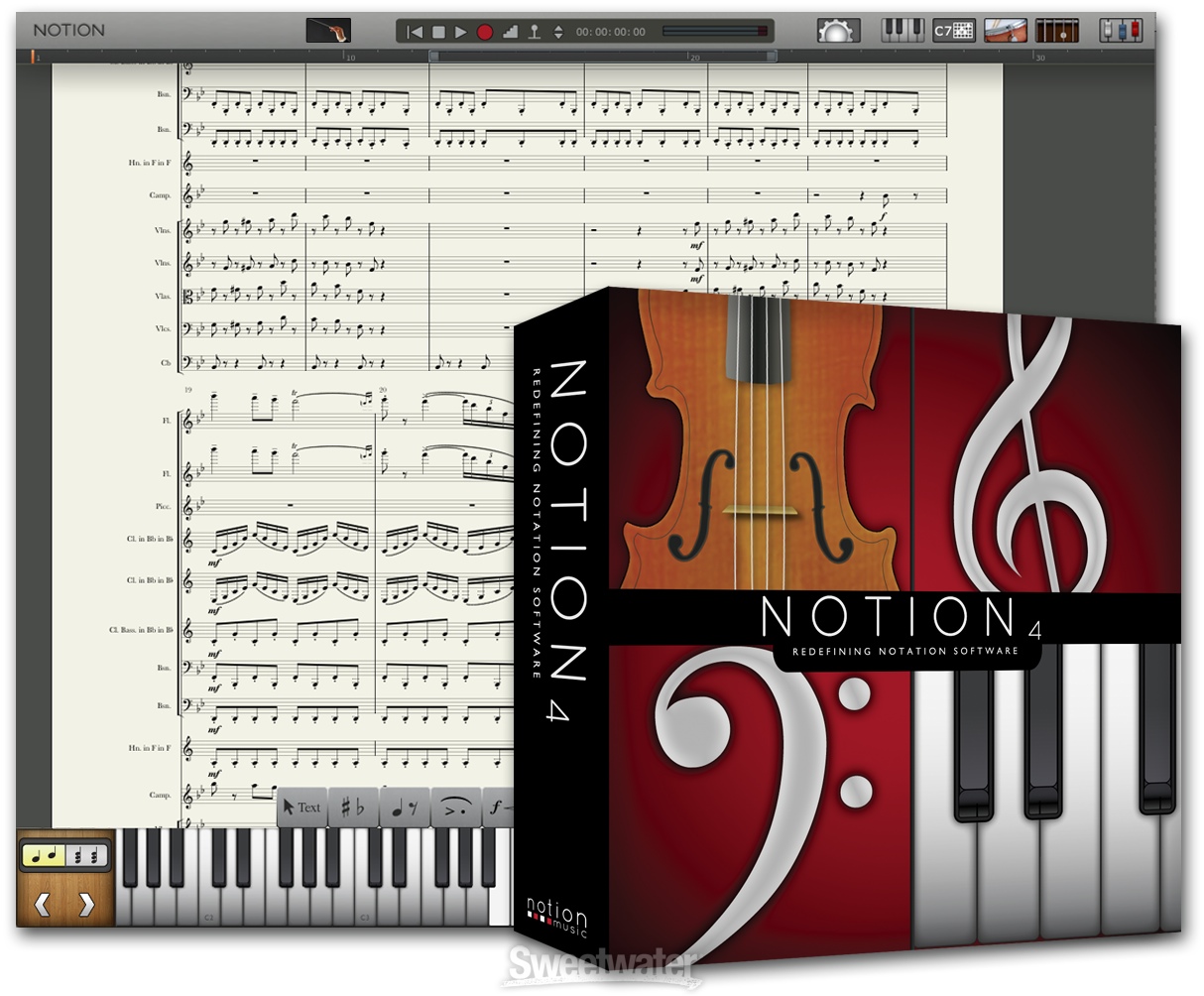Viewport: 1204px width, 996px height.
Task: Click timeline ruler at measure 10
Action: [349, 58]
